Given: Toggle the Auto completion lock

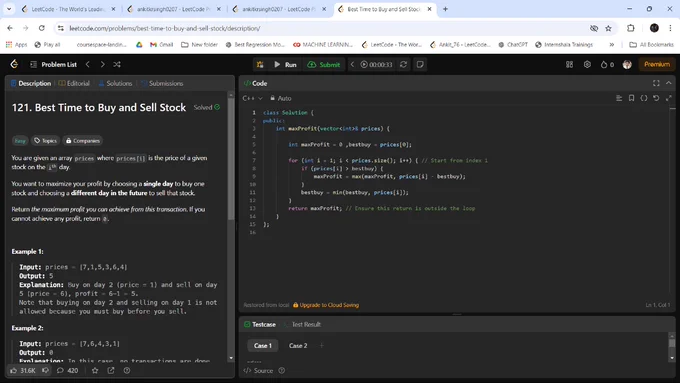Looking at the screenshot, I should coord(281,98).
